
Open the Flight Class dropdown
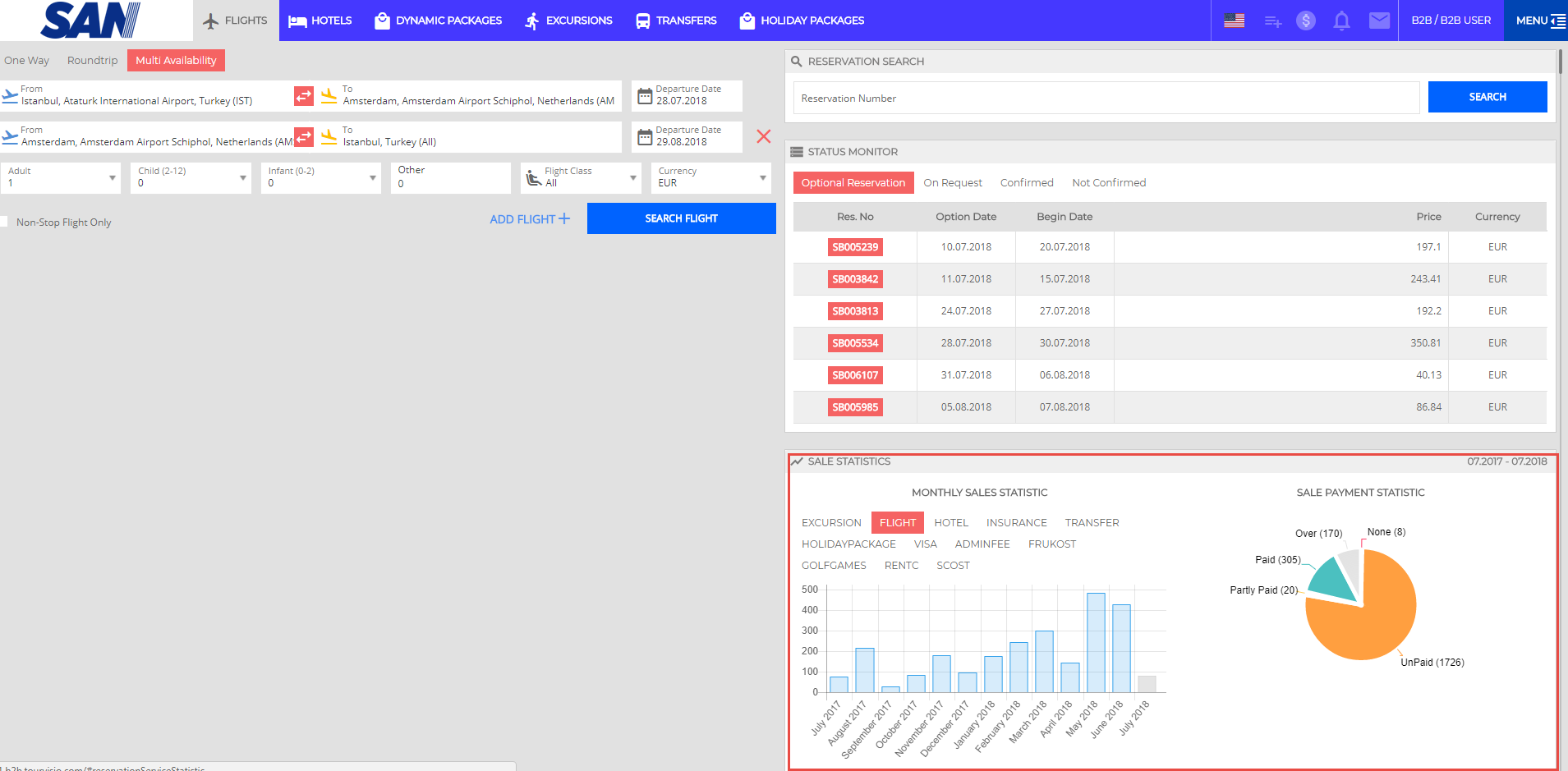coord(632,178)
